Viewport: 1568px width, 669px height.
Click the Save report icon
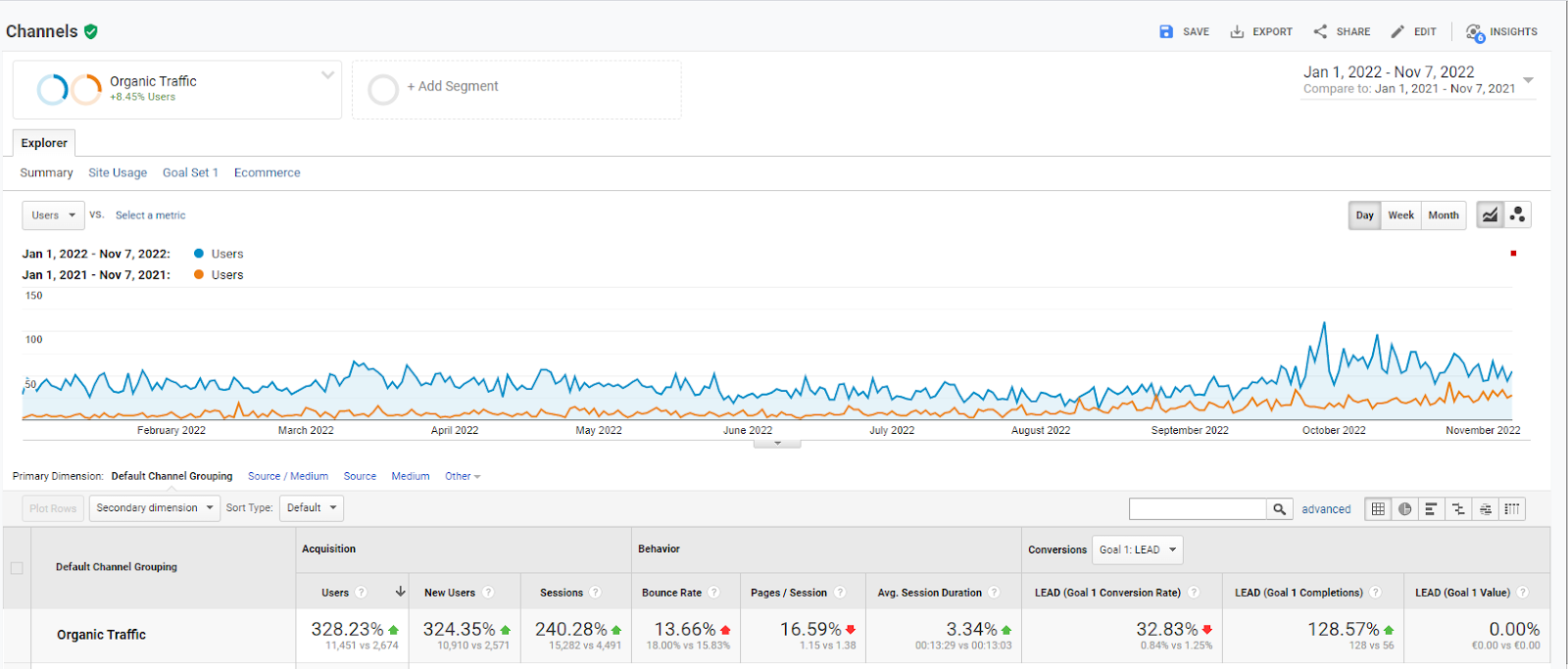tap(1166, 31)
